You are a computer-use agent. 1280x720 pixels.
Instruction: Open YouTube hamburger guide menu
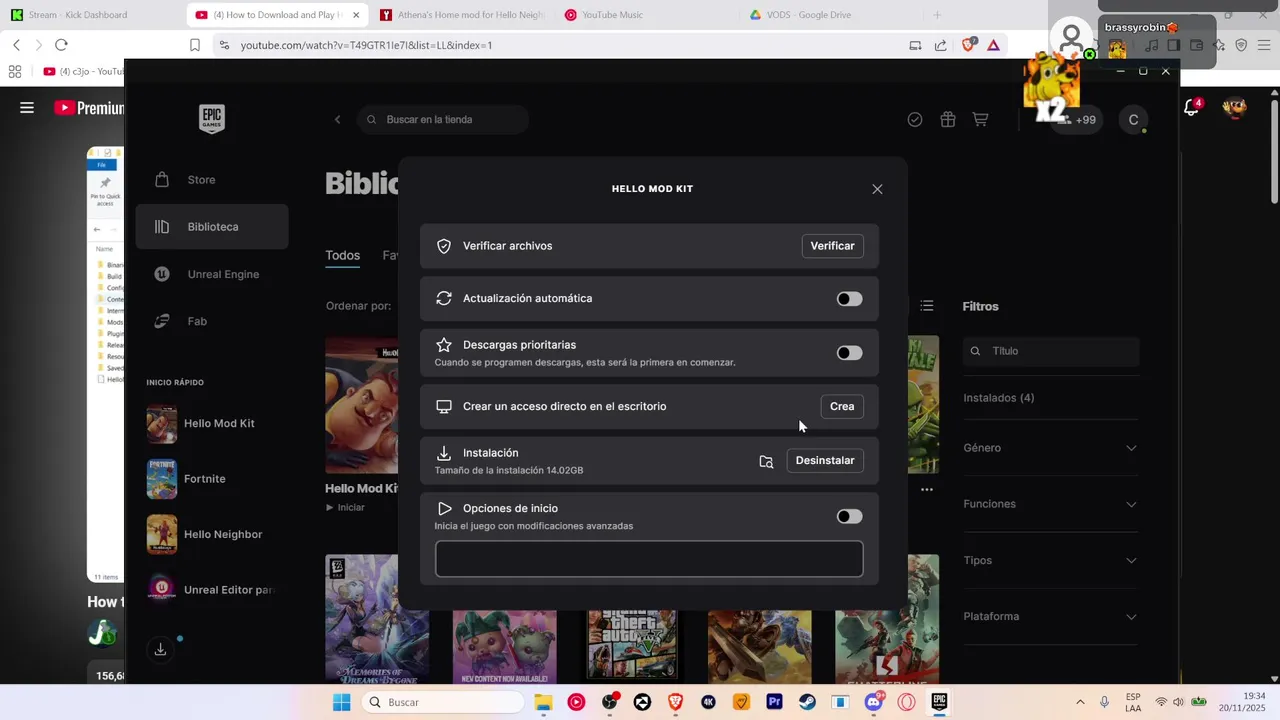pos(27,108)
